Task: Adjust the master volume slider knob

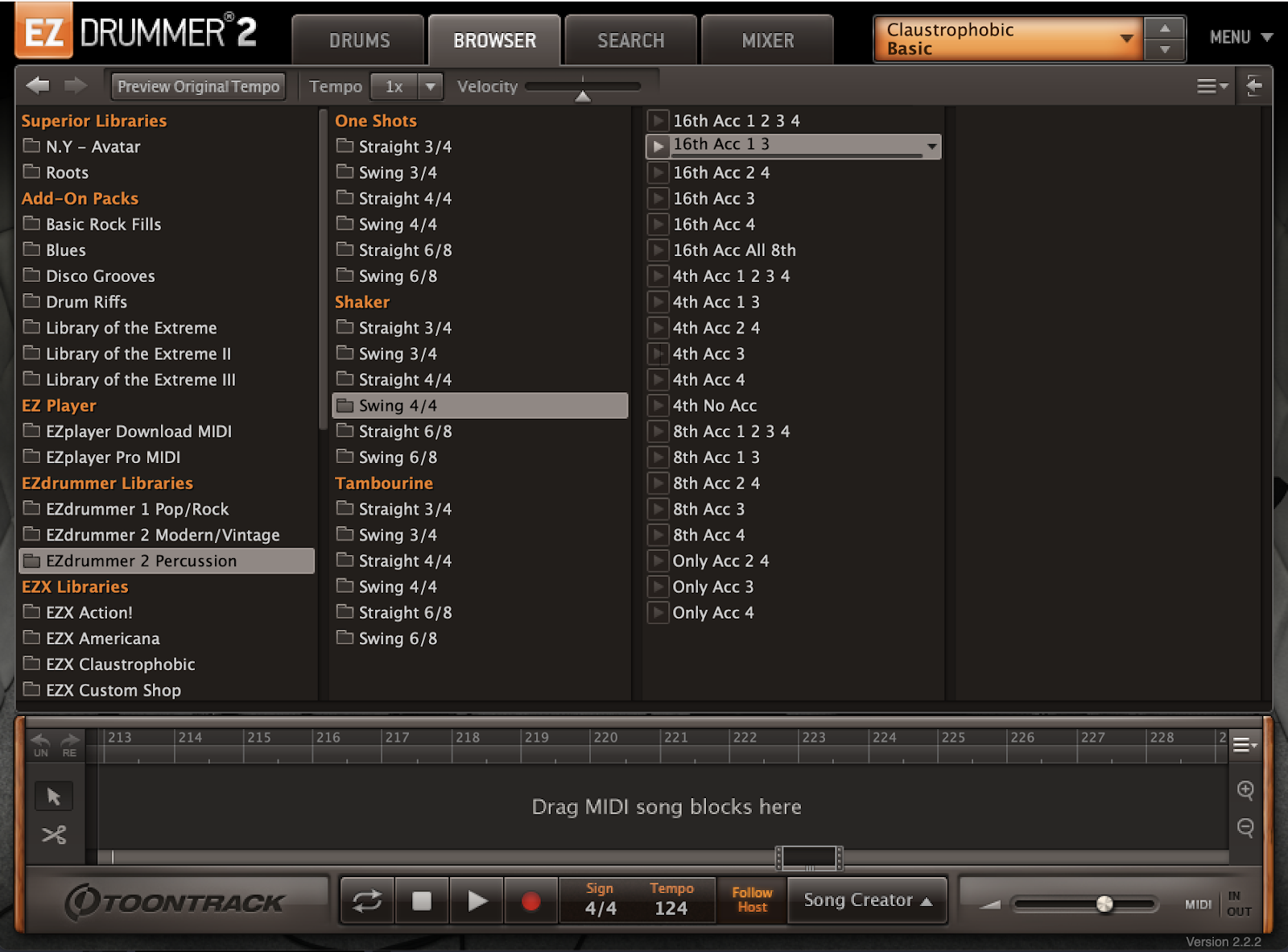Action: (1104, 904)
